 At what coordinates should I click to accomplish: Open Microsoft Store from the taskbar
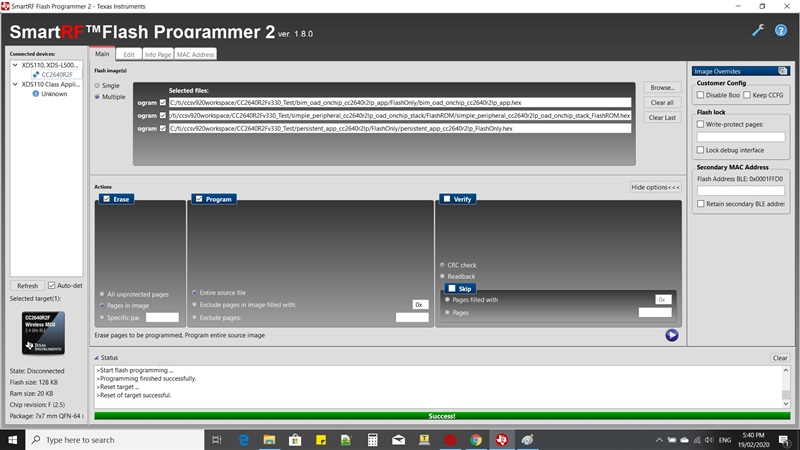(x=295, y=440)
